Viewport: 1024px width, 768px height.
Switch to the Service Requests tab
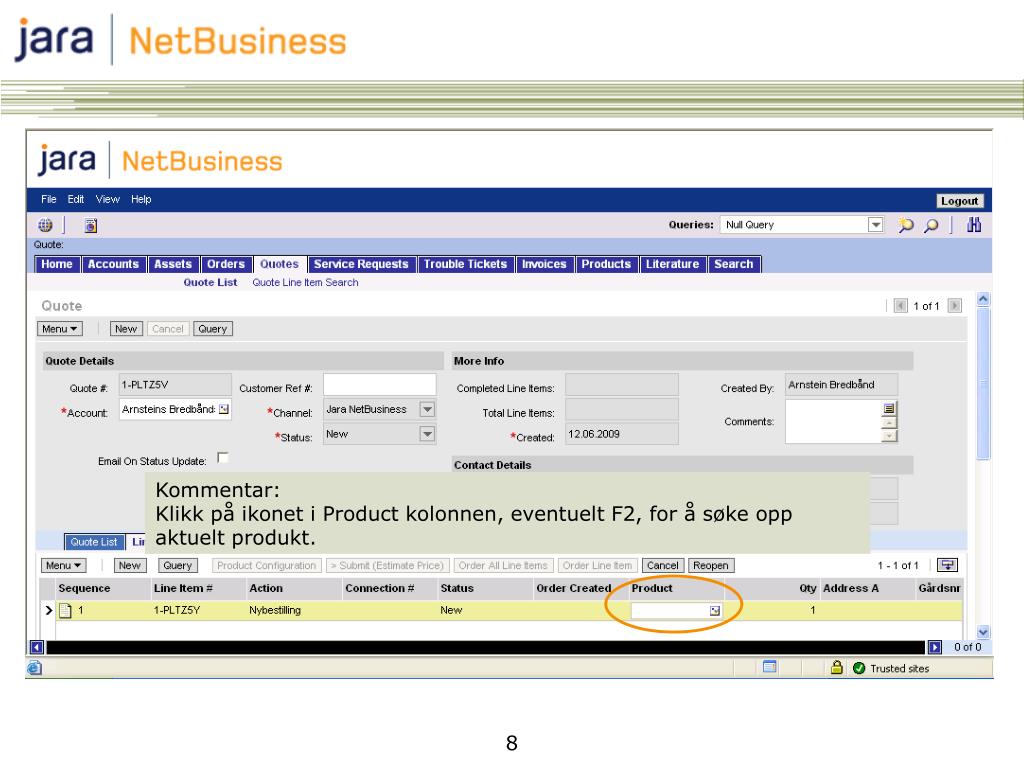360,264
